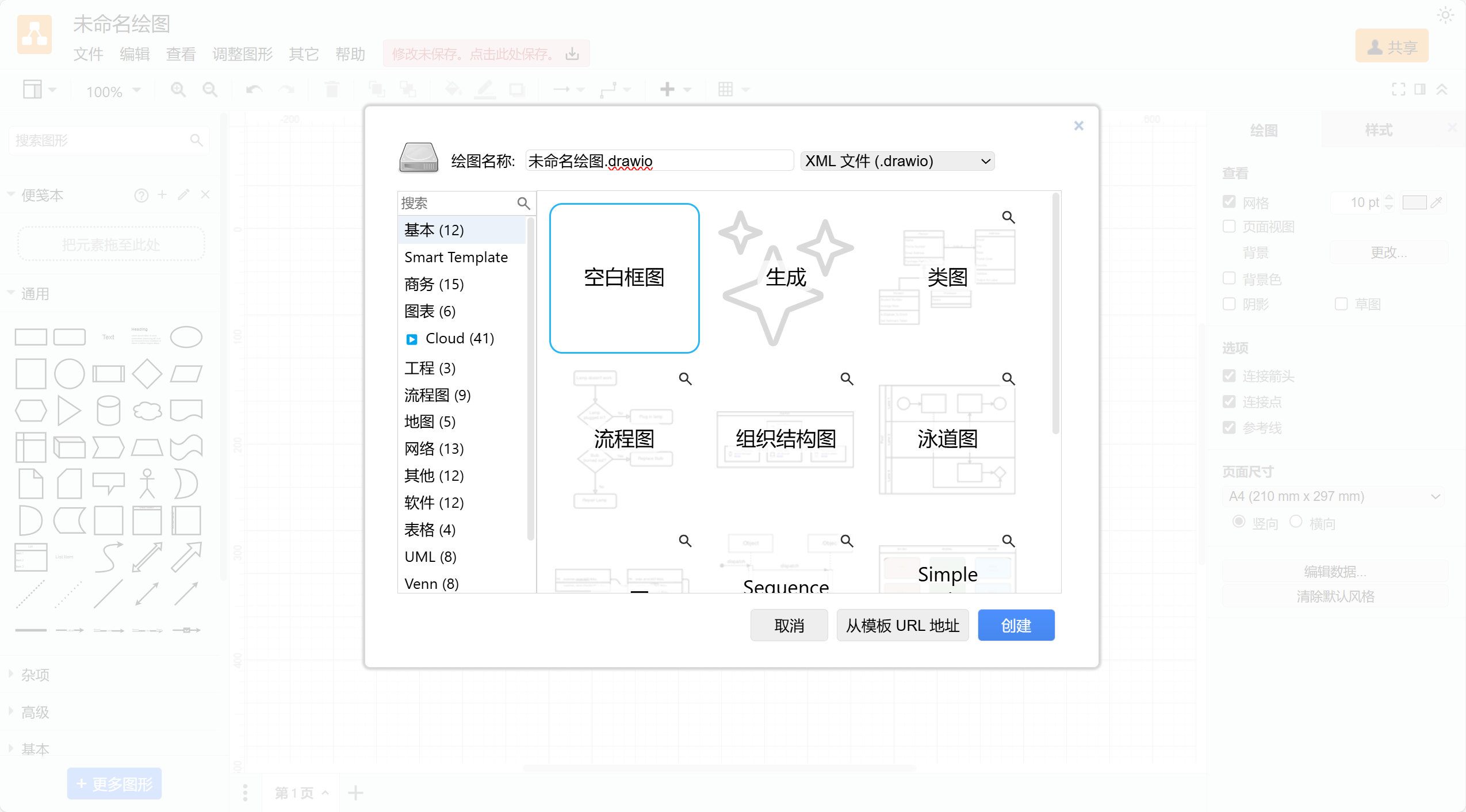
Task: Open the XML 文件 (.drawio) format dropdown
Action: point(897,161)
